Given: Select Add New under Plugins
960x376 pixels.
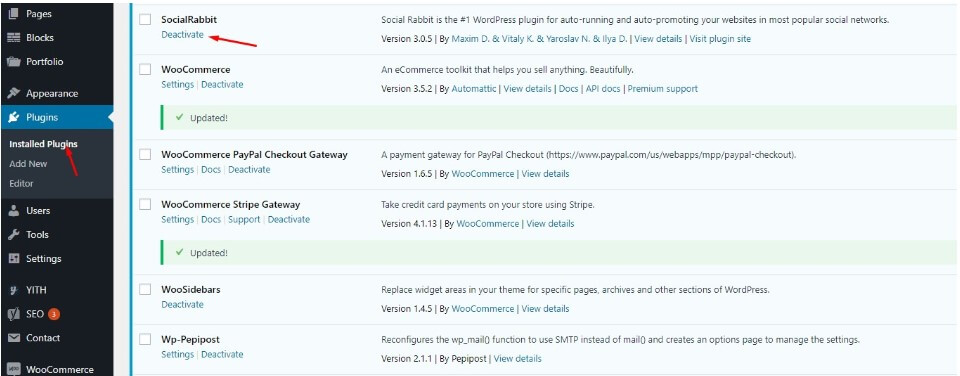Looking at the screenshot, I should (28, 164).
